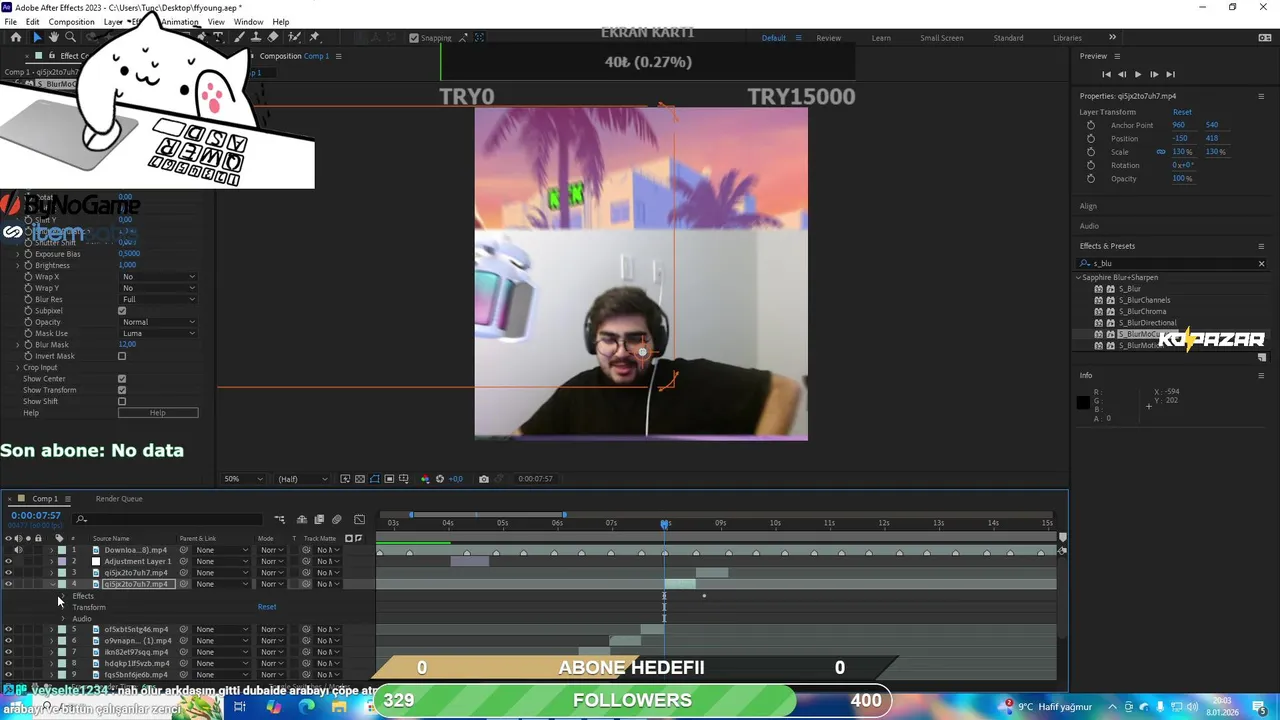This screenshot has width=1280, height=720.
Task: Open the Effects & Presets panel menu
Action: point(1261,246)
